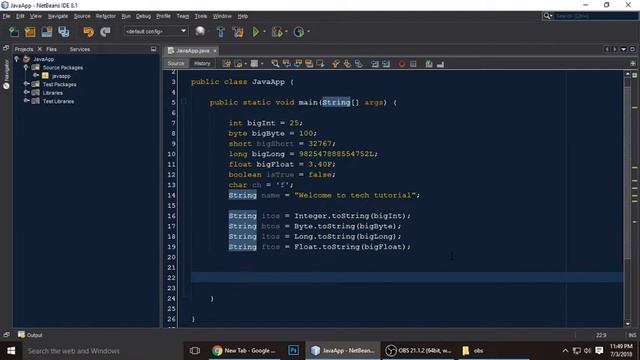Expand the Test Packages node
The width and height of the screenshot is (640, 360).
click(26, 84)
